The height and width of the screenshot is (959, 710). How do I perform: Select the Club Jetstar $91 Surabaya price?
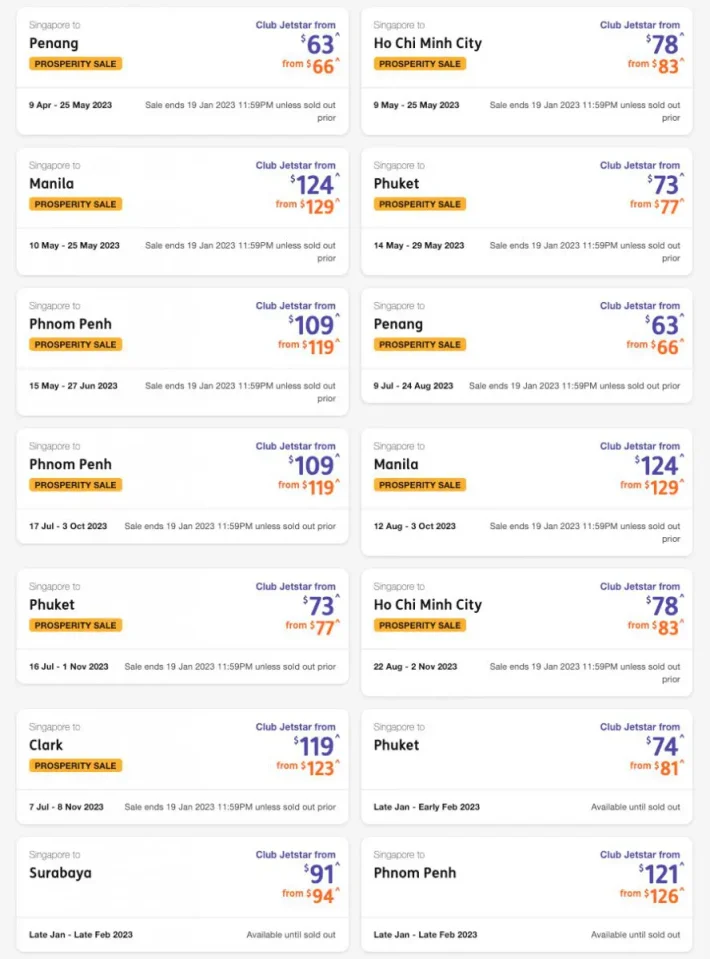[x=319, y=874]
